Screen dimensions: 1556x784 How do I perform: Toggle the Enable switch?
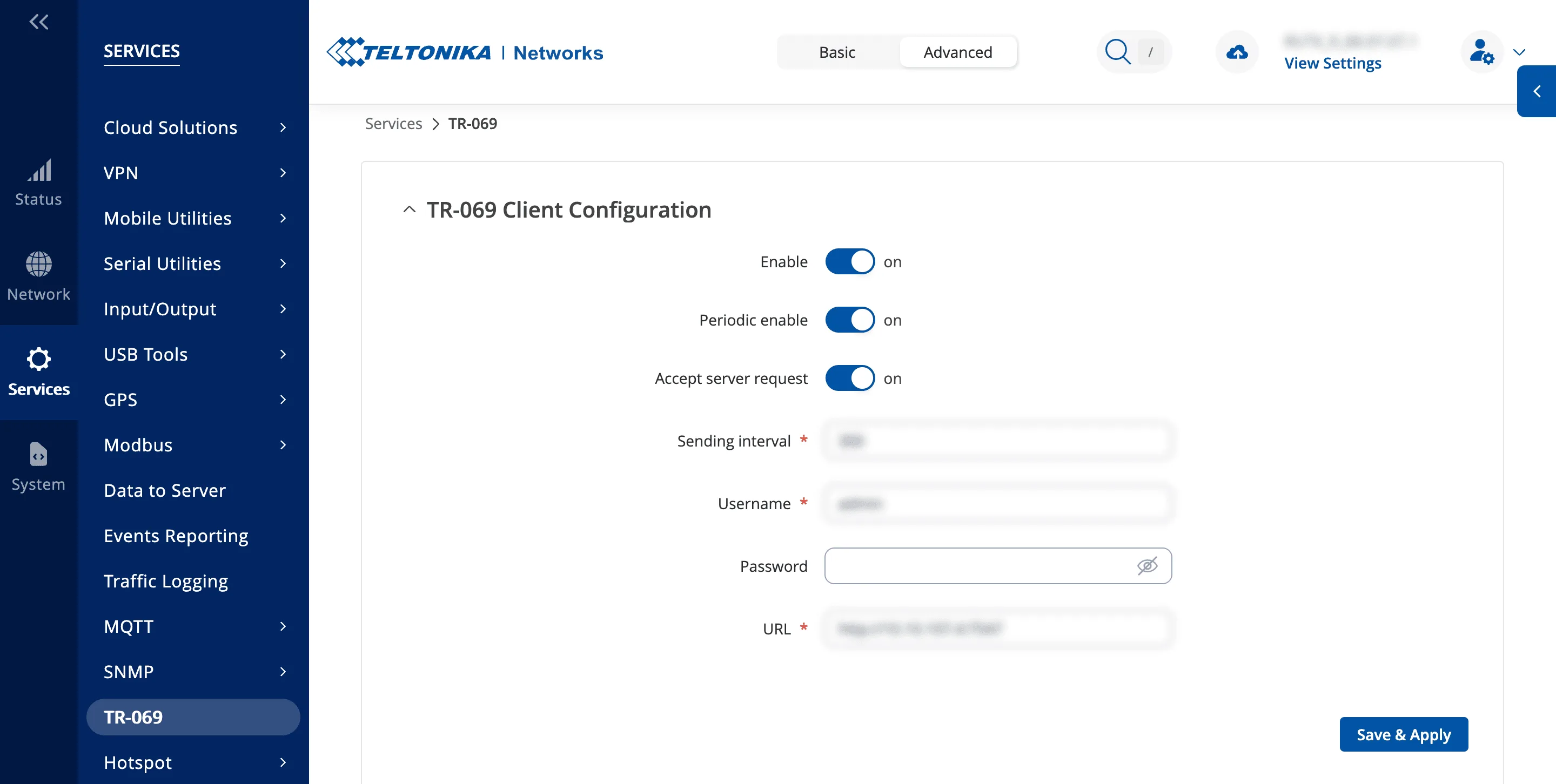tap(849, 262)
